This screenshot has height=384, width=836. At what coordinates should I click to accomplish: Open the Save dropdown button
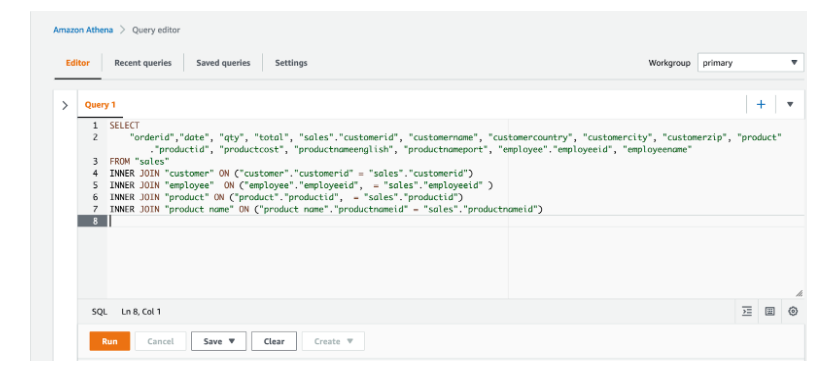(219, 341)
